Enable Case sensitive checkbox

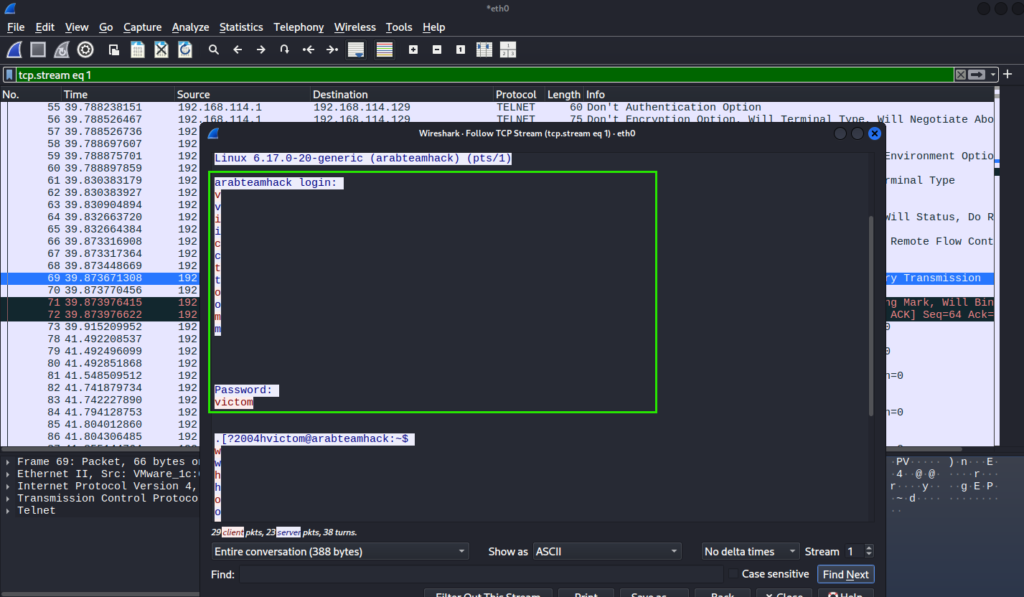point(733,574)
